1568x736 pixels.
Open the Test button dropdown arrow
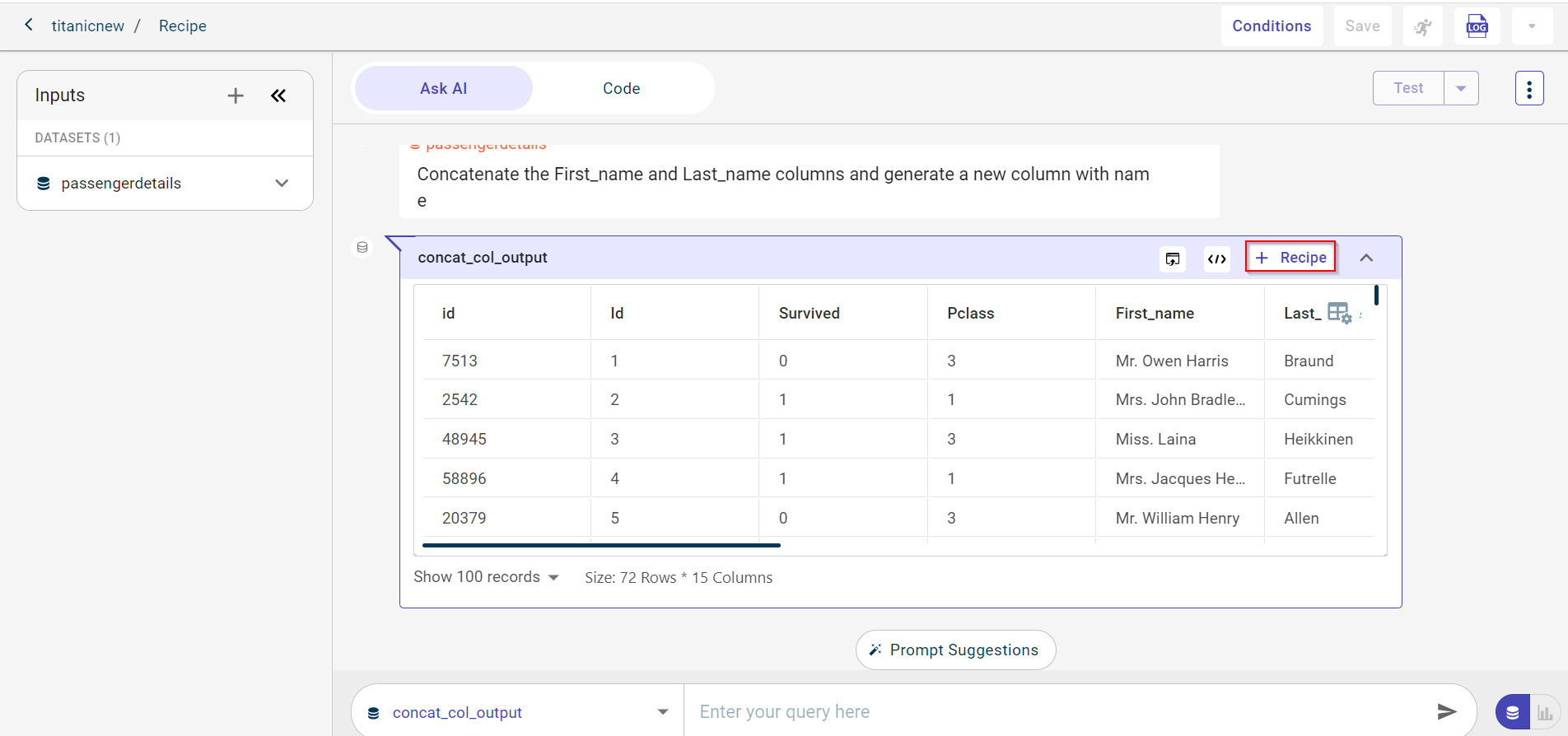click(1461, 88)
